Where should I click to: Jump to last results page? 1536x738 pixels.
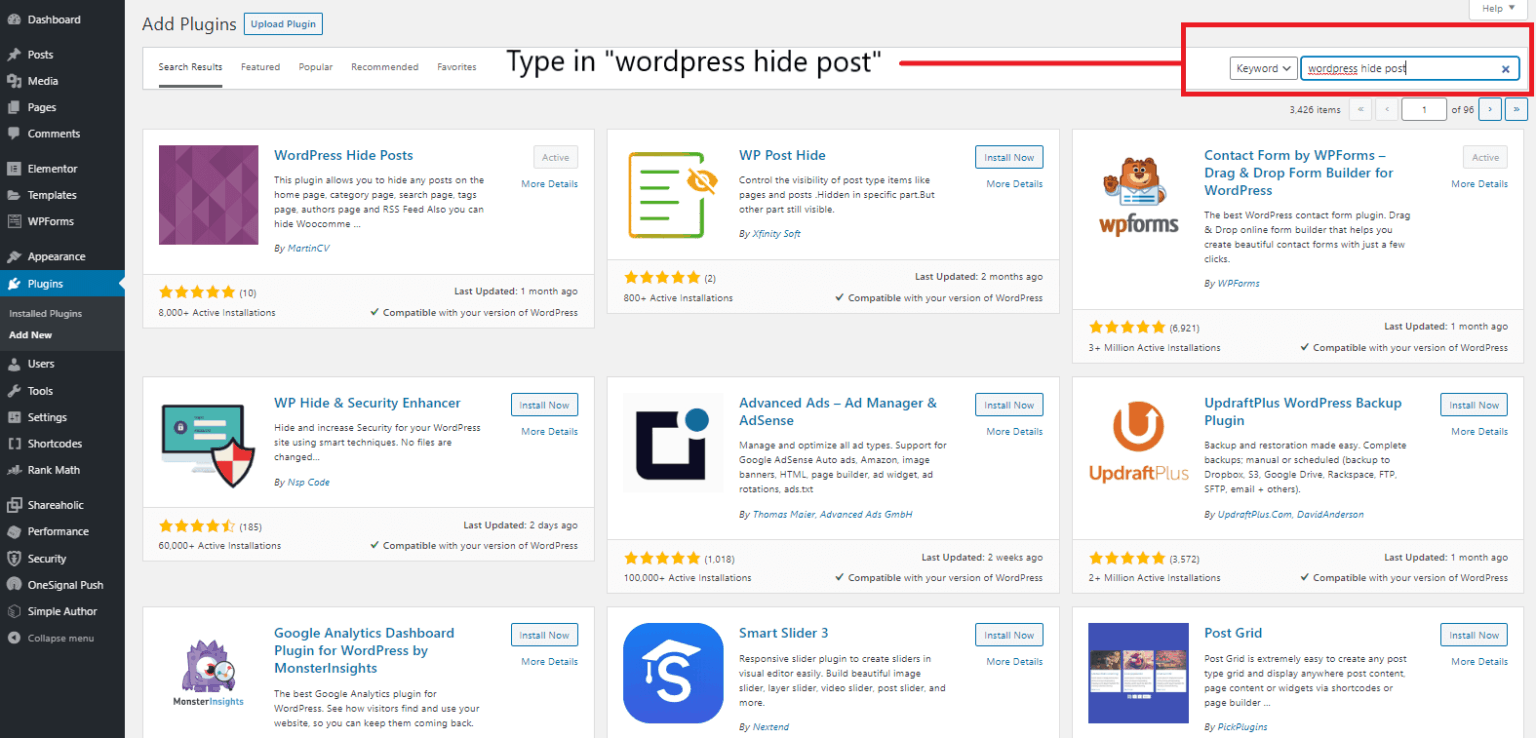click(x=1517, y=109)
